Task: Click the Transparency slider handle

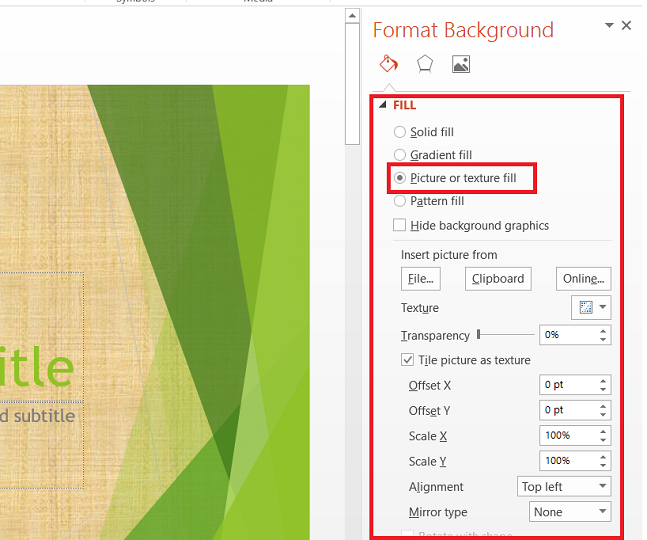Action: [x=479, y=334]
